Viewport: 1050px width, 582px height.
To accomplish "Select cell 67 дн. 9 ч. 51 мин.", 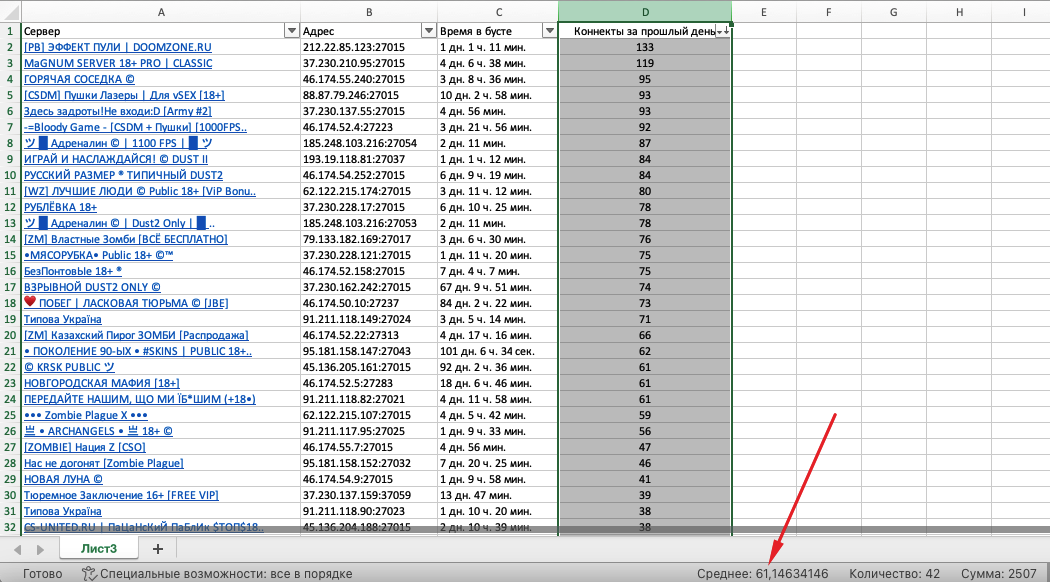I will [x=498, y=287].
